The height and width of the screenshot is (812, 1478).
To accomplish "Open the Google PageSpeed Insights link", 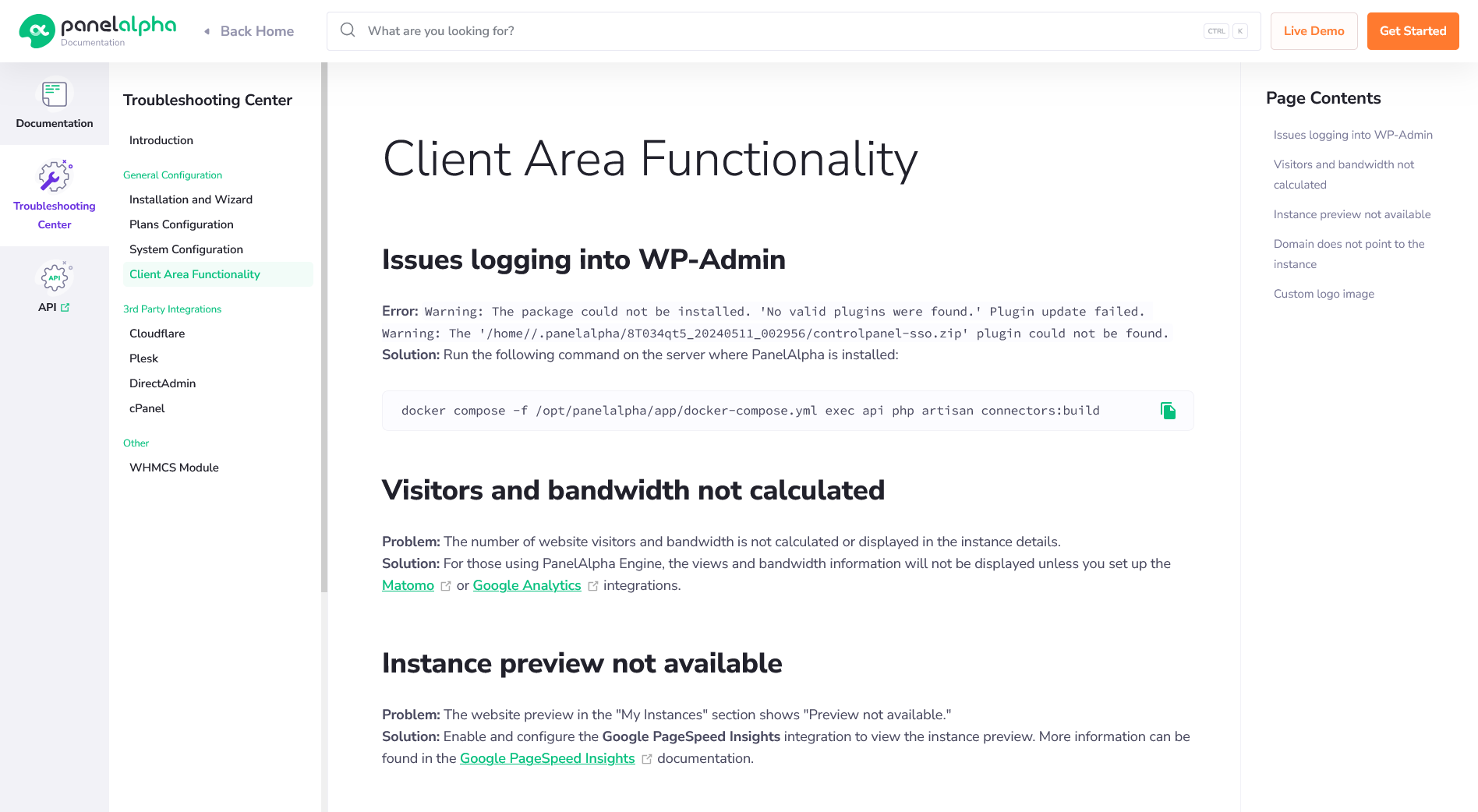I will tap(547, 758).
